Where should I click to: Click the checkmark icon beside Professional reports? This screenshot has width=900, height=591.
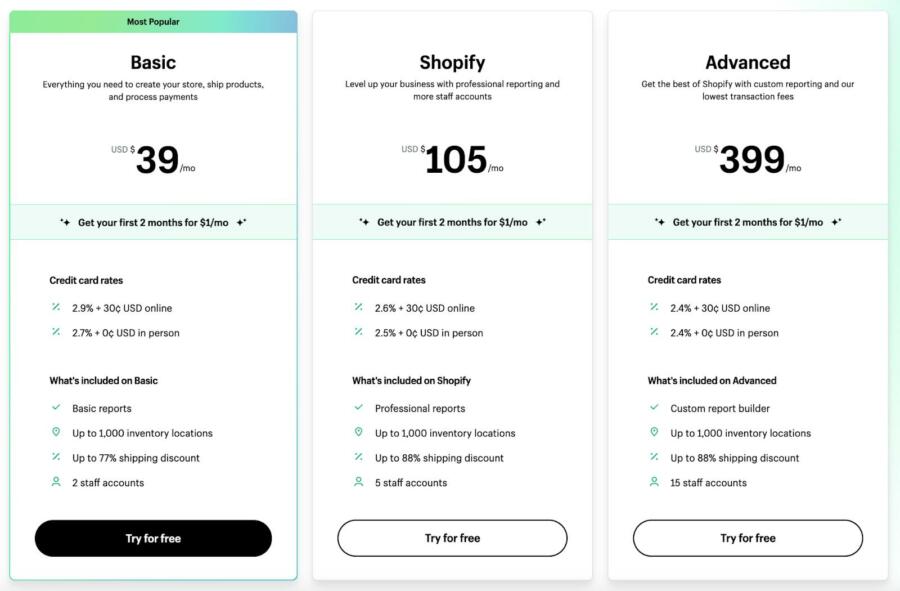pyautogui.click(x=359, y=407)
